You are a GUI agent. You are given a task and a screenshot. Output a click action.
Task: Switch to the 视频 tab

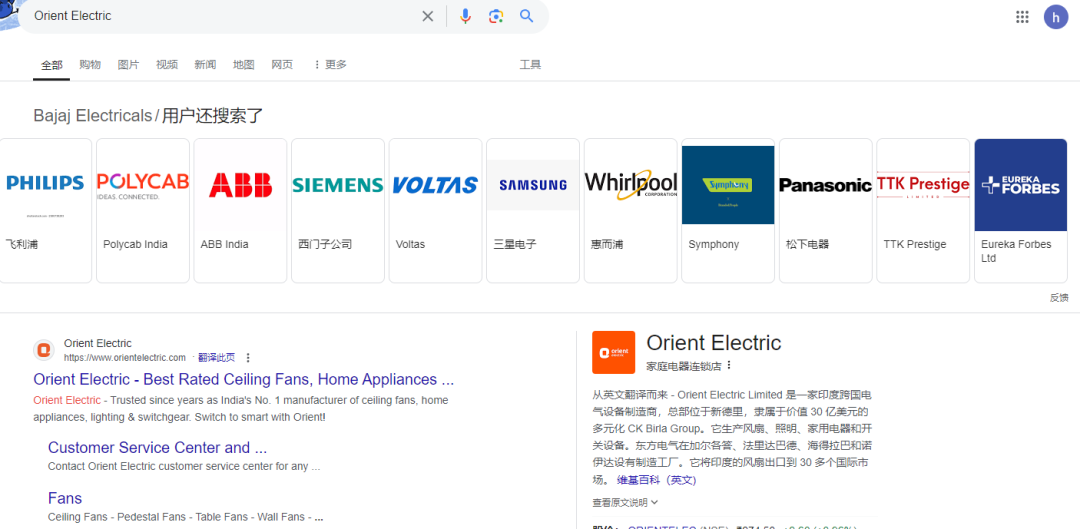(x=167, y=65)
